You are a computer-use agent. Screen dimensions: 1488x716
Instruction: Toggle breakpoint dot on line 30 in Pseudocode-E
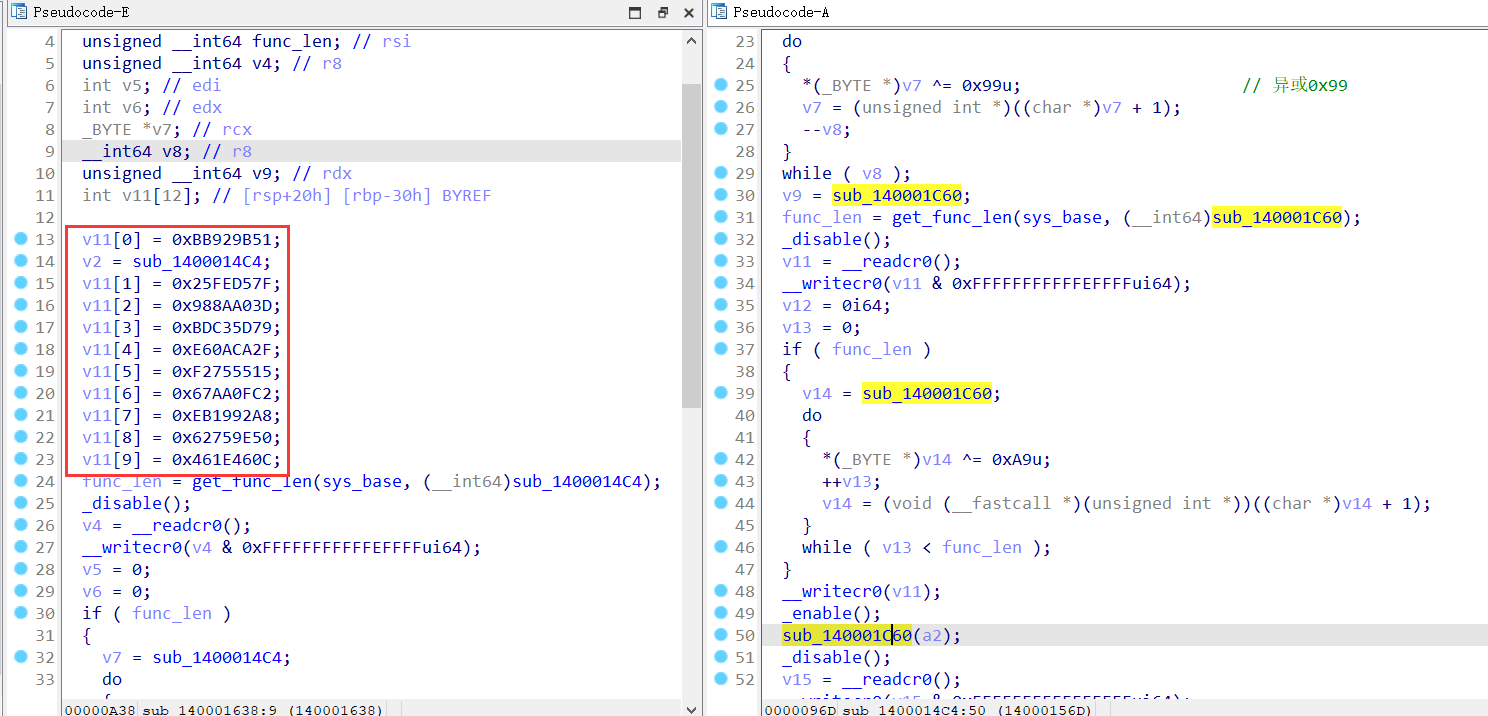[x=21, y=613]
